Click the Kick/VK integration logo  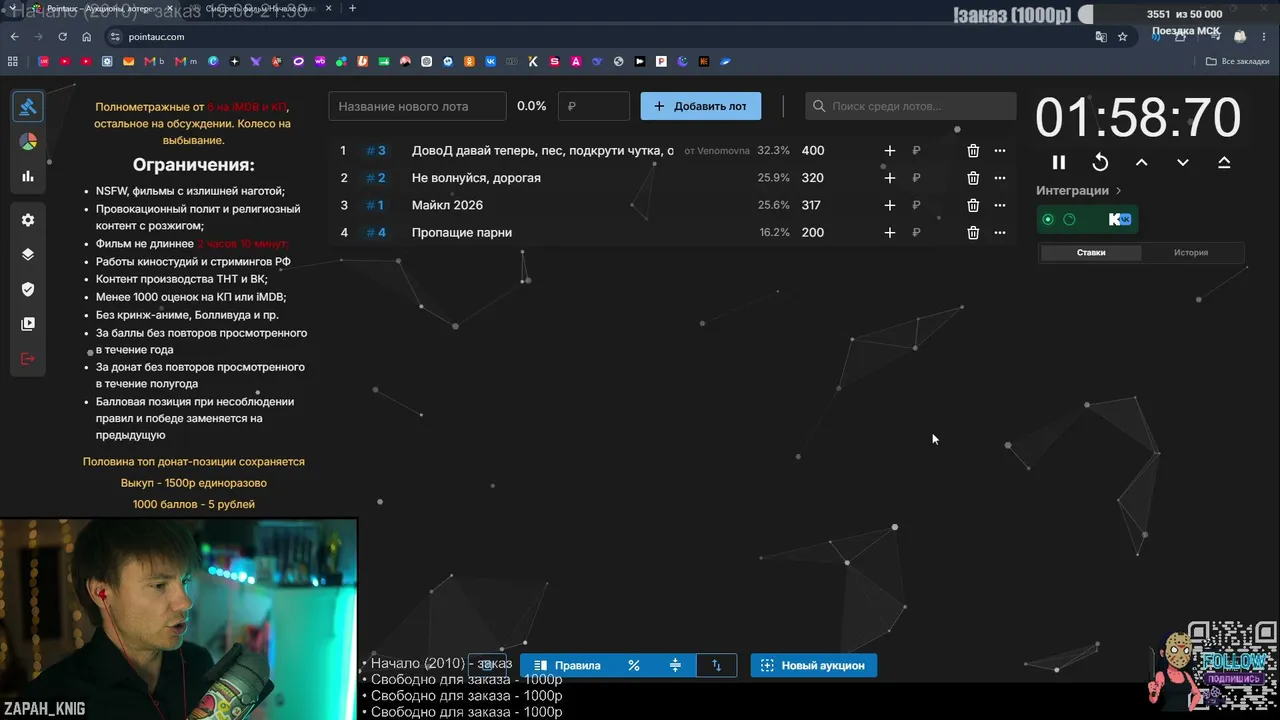coord(1120,220)
